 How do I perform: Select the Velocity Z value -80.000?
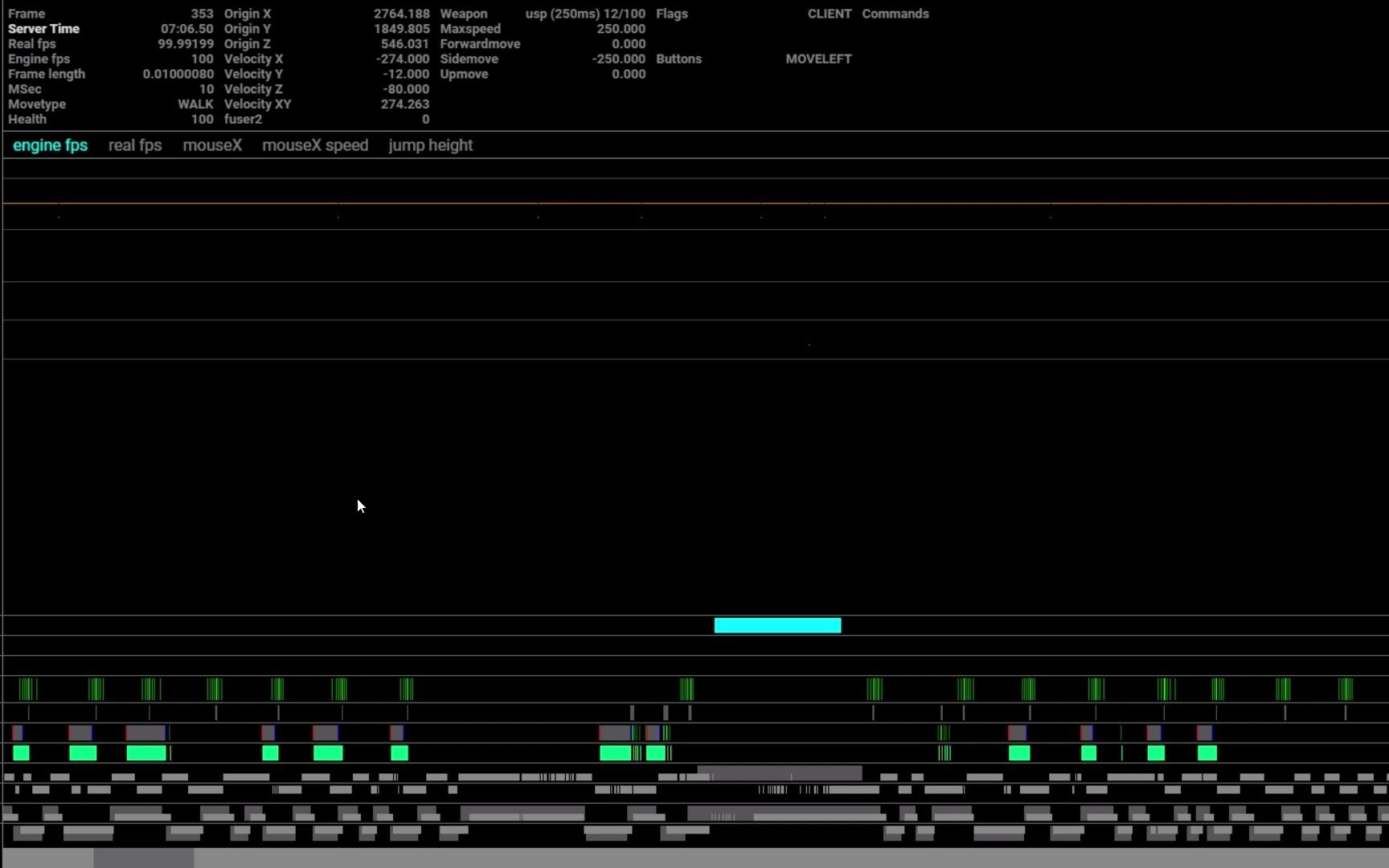[405, 89]
